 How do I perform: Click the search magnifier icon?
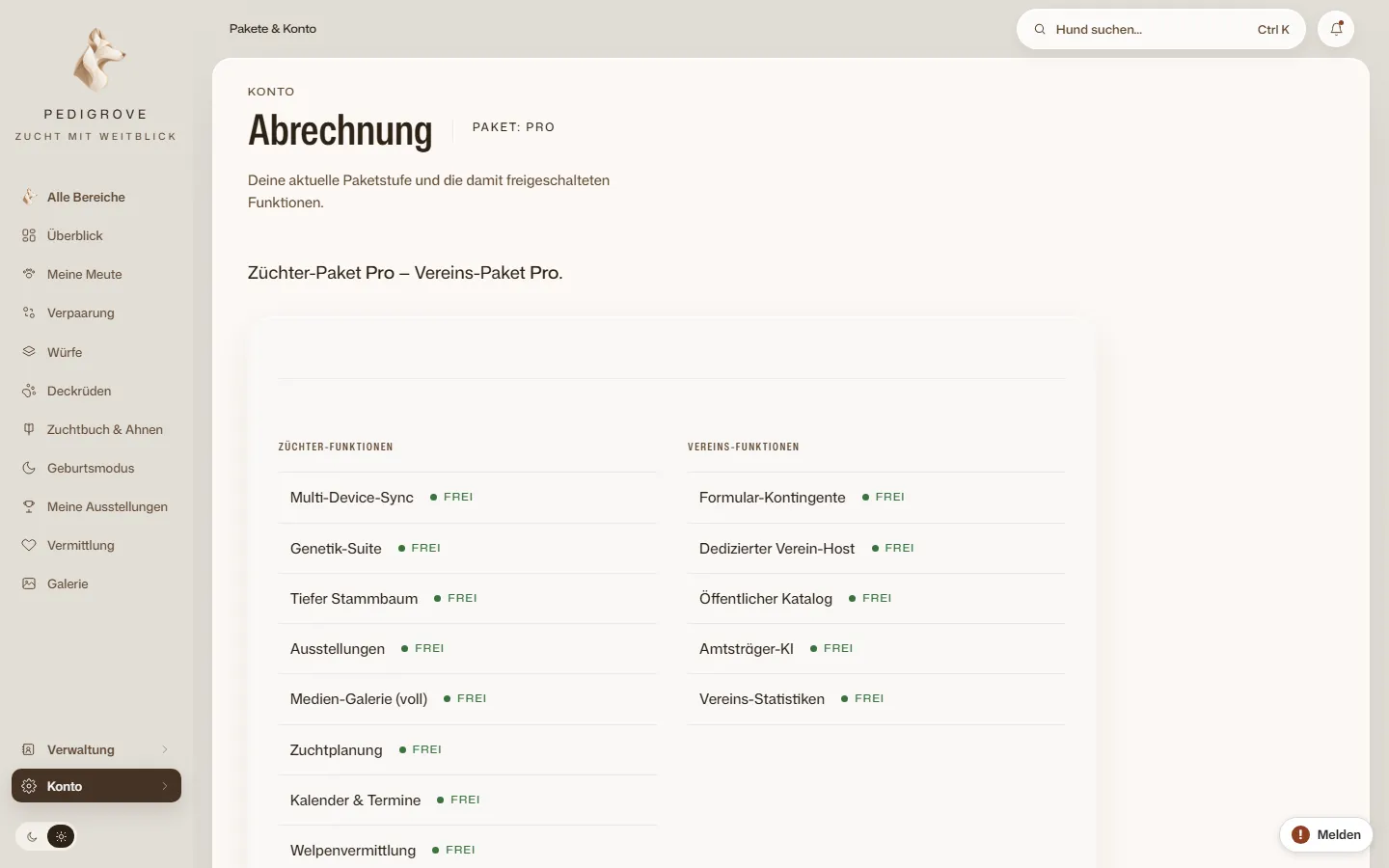pos(1040,30)
